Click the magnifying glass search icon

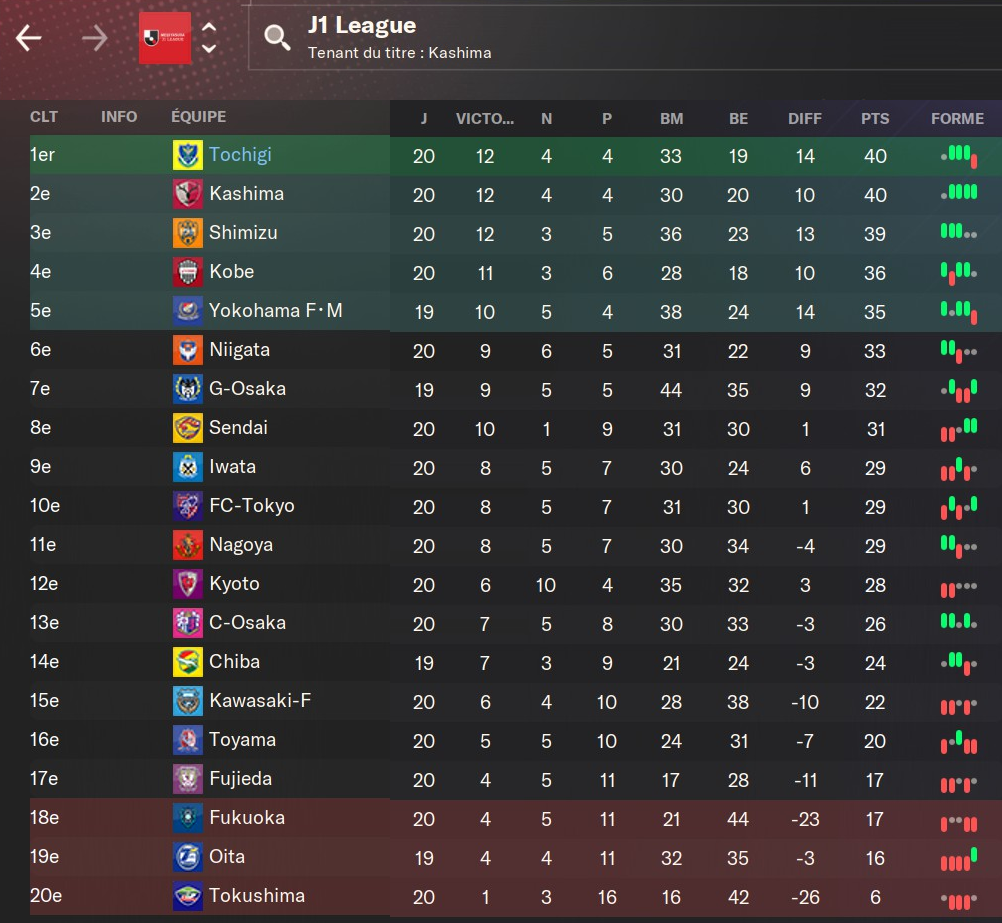pyautogui.click(x=276, y=38)
